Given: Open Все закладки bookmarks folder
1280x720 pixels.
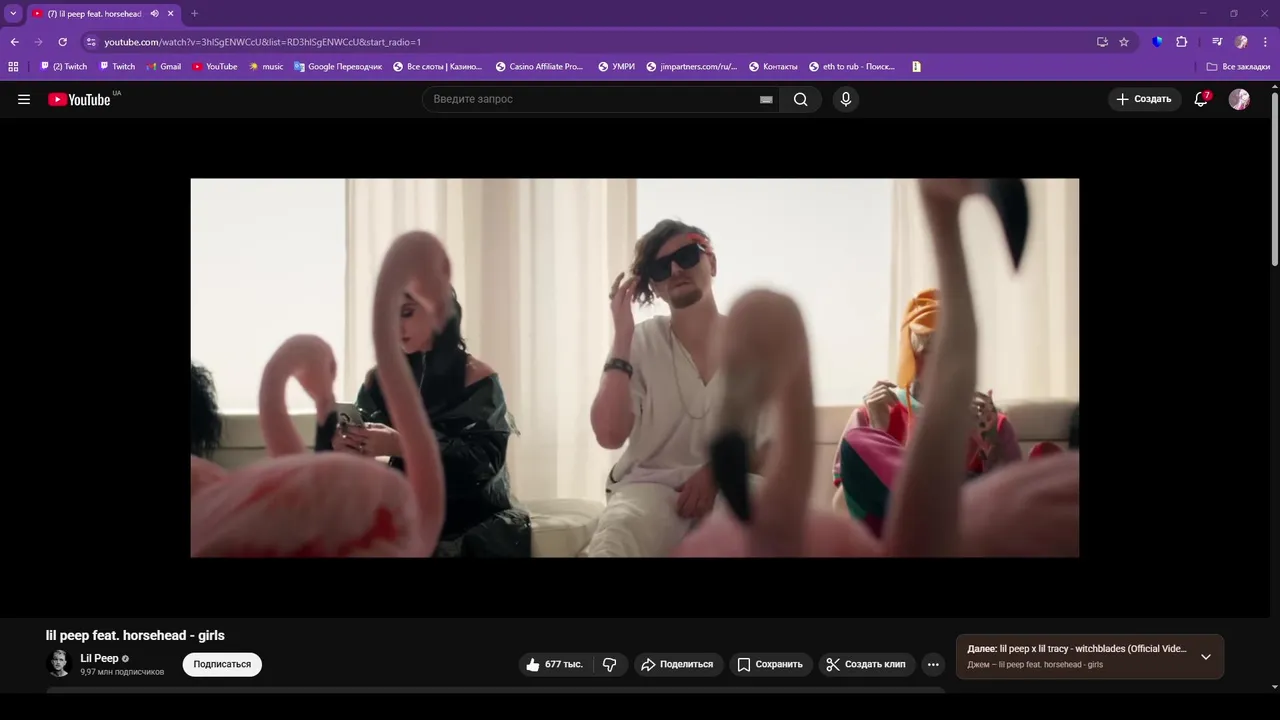Looking at the screenshot, I should [1238, 67].
